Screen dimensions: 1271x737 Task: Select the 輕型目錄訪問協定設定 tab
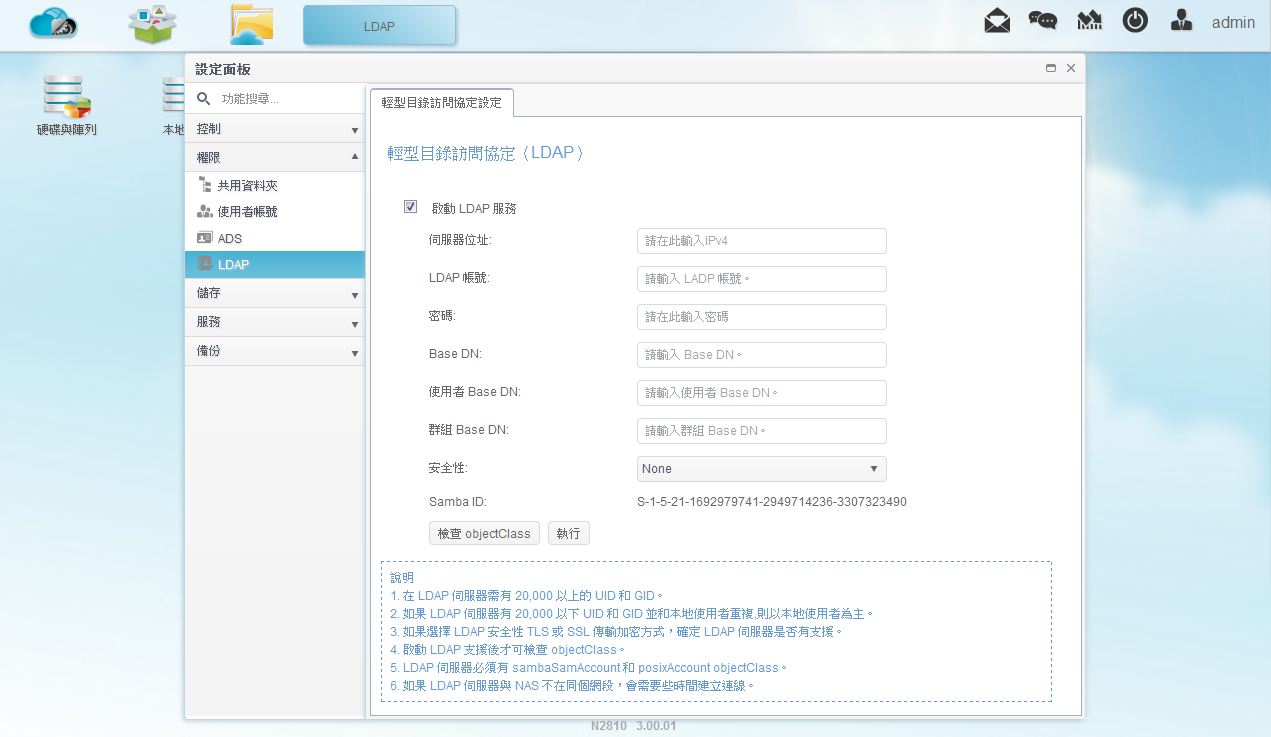(x=442, y=103)
